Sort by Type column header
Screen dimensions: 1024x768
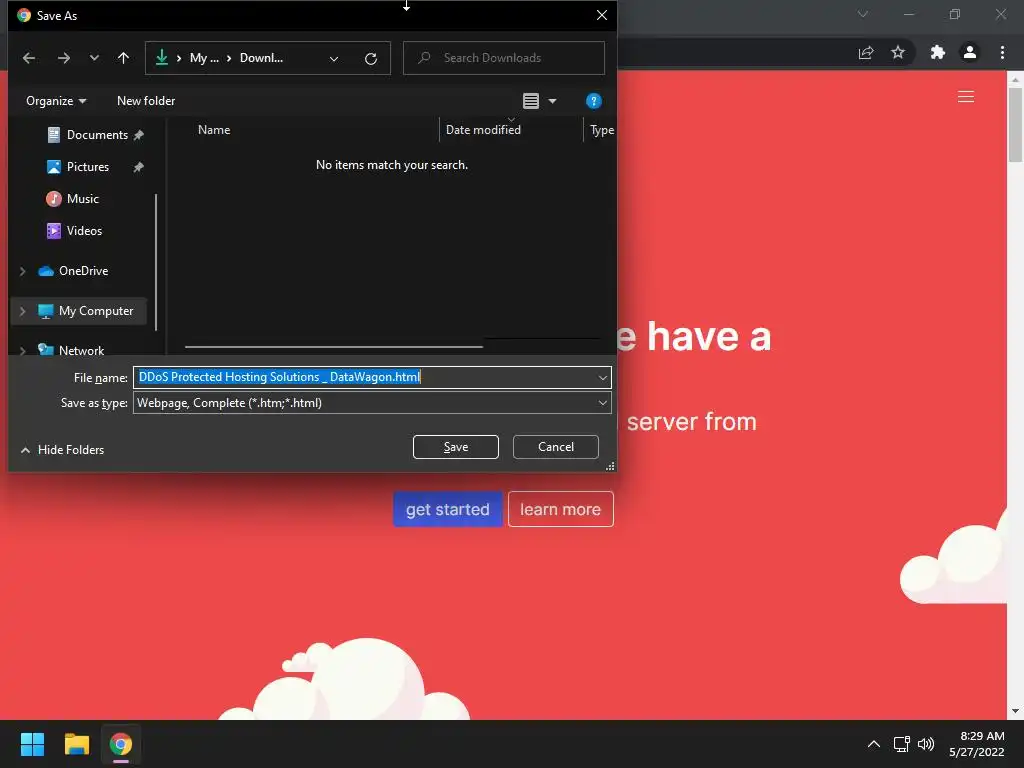601,130
